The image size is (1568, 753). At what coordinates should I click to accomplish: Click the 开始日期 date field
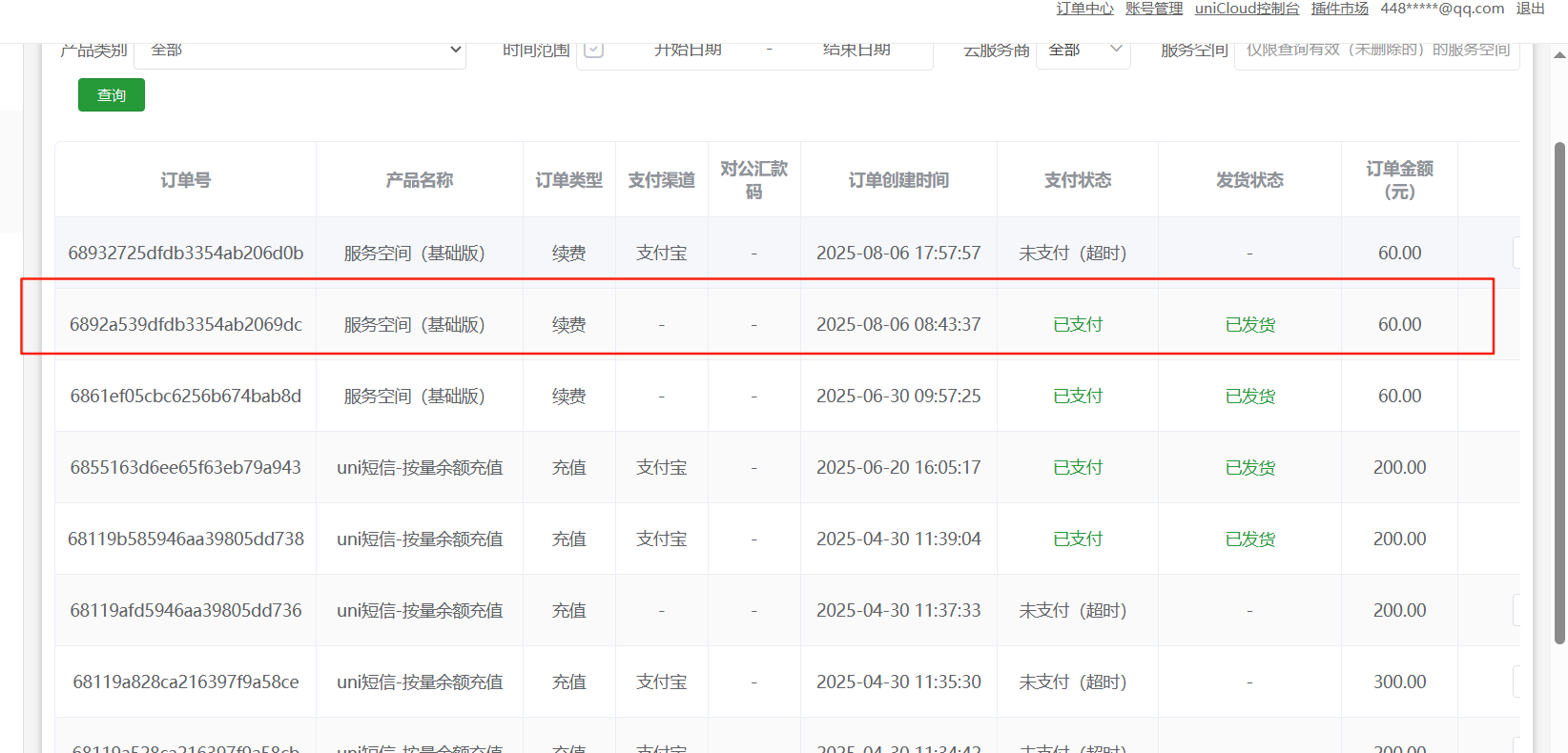[688, 50]
